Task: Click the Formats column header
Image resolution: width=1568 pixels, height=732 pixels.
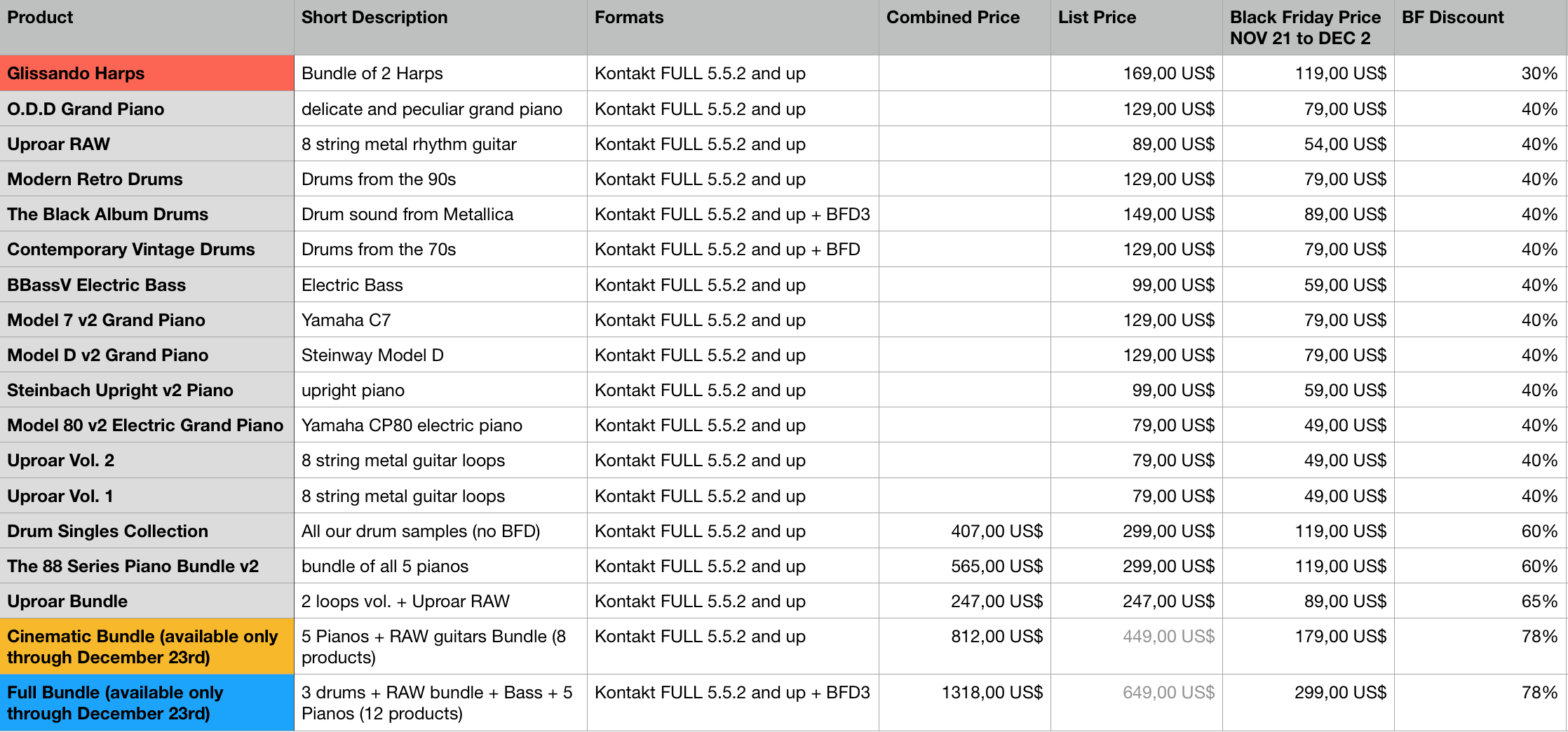Action: [733, 27]
